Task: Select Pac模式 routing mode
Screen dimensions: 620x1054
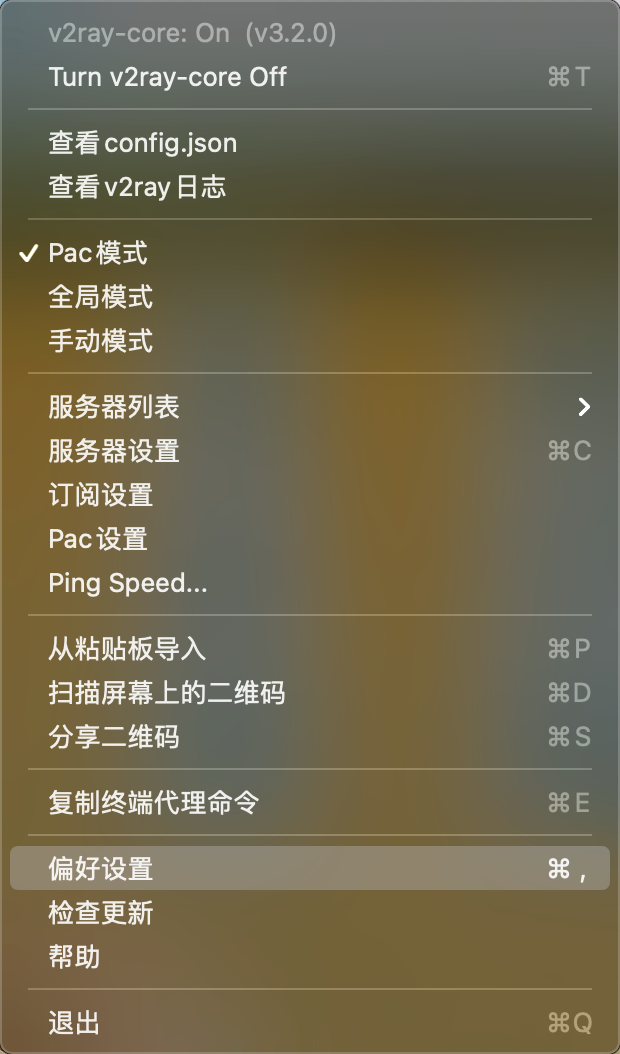Action: [x=97, y=253]
